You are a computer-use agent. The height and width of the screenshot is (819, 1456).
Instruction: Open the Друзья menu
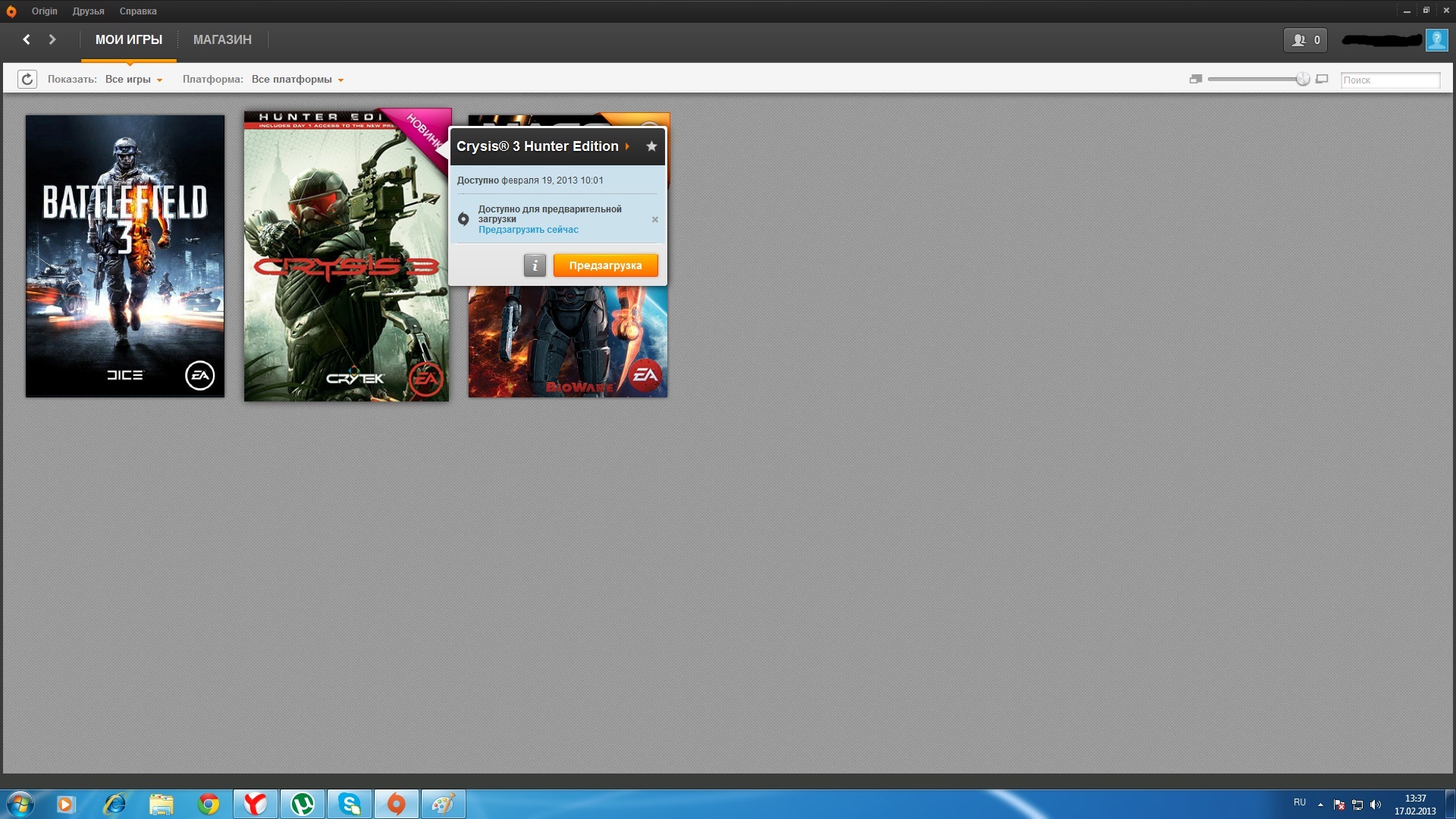pyautogui.click(x=89, y=11)
